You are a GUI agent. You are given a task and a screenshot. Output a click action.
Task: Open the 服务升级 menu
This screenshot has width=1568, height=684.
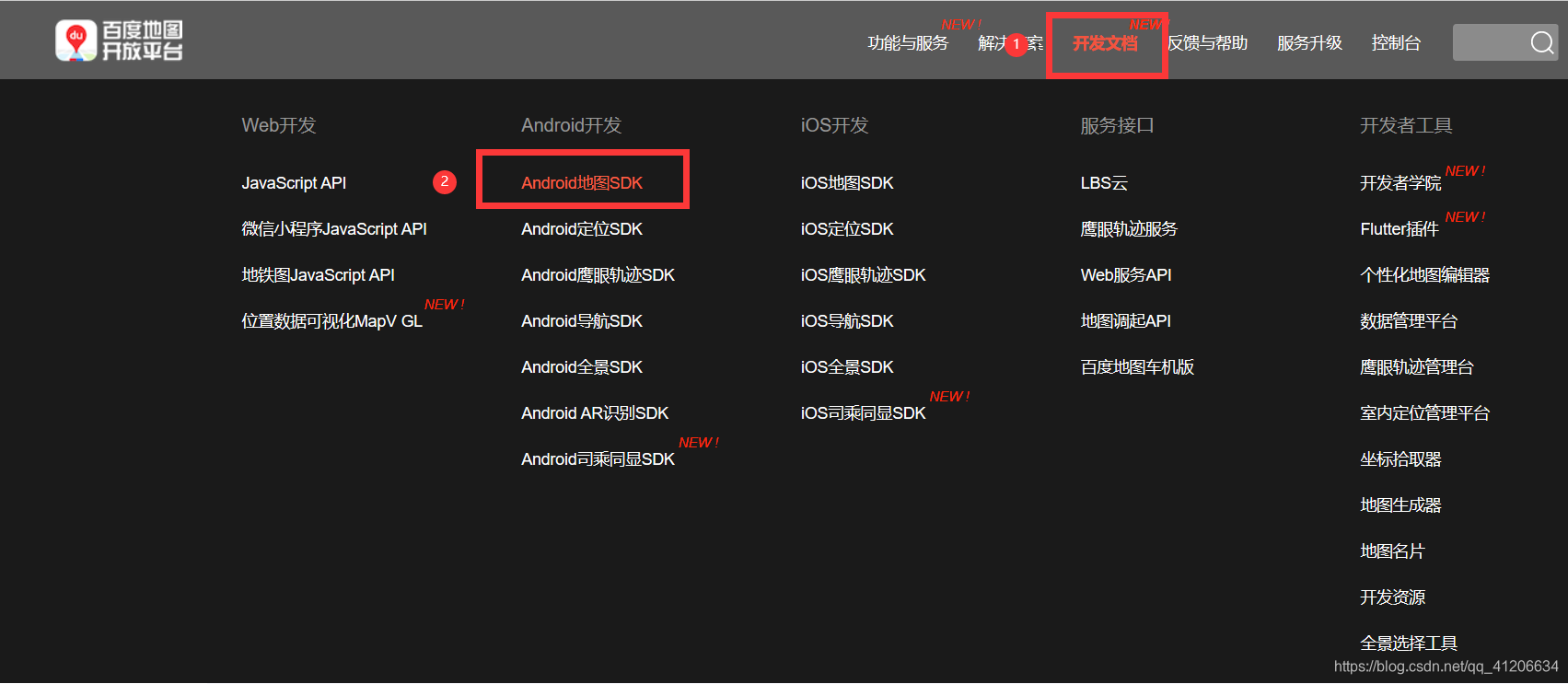[x=1309, y=43]
